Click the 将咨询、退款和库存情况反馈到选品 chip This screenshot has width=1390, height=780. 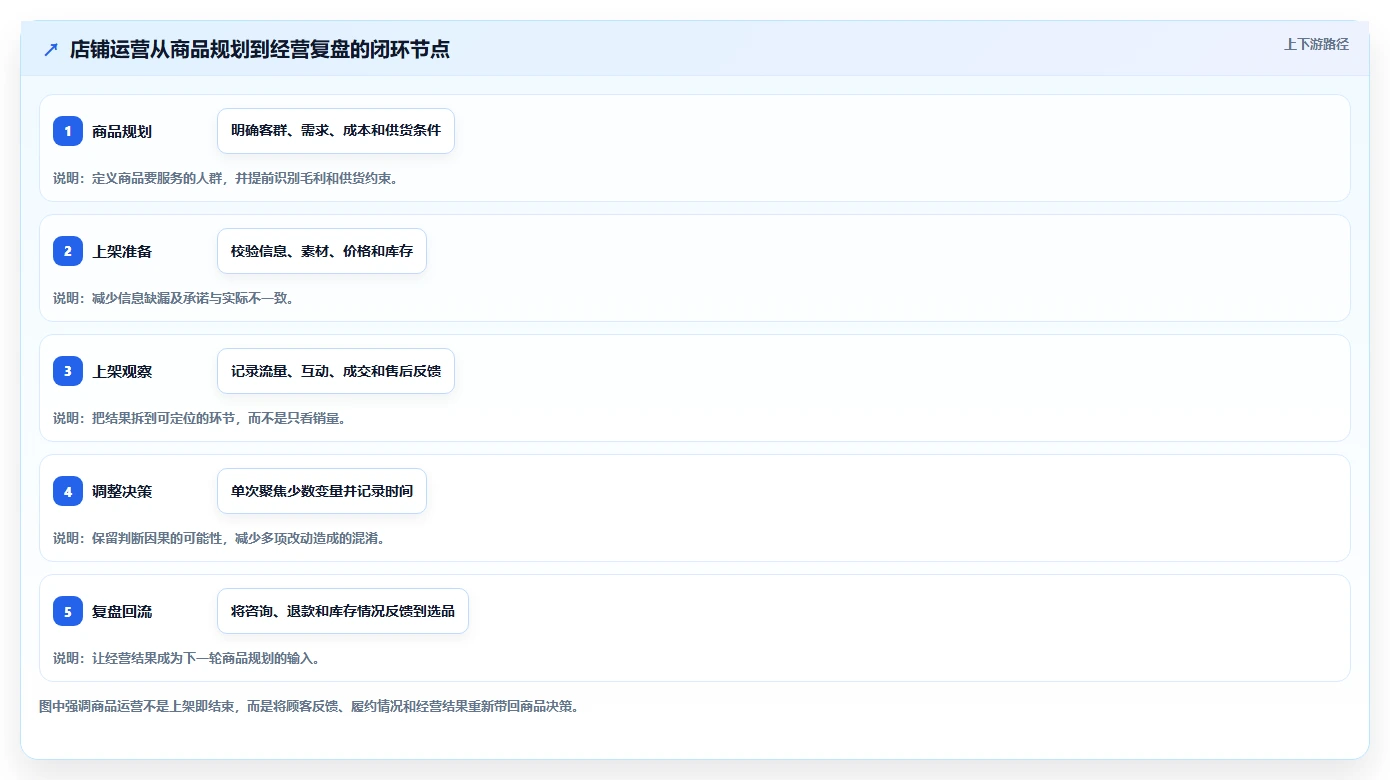point(343,611)
